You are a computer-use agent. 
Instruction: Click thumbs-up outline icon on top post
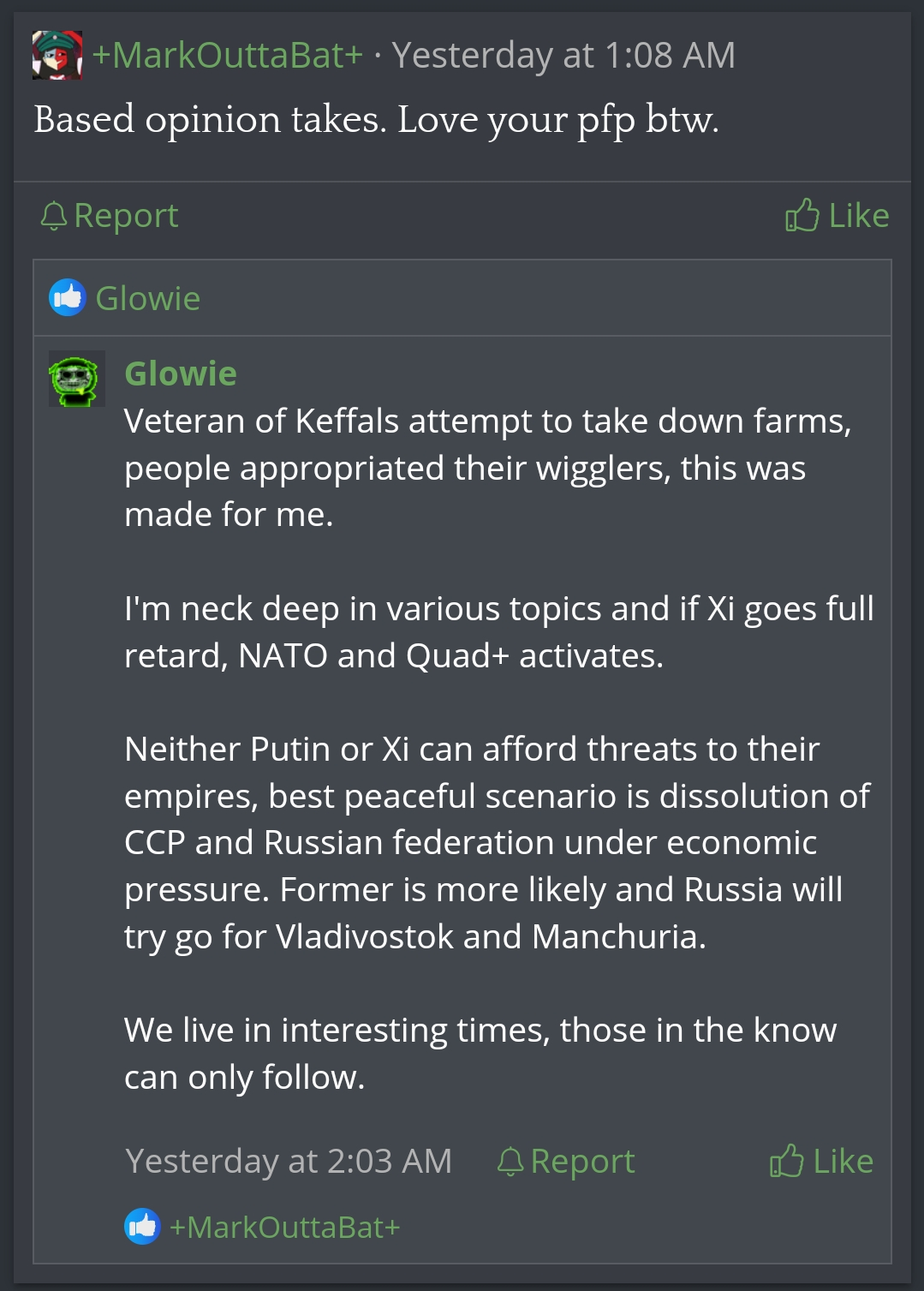[802, 216]
